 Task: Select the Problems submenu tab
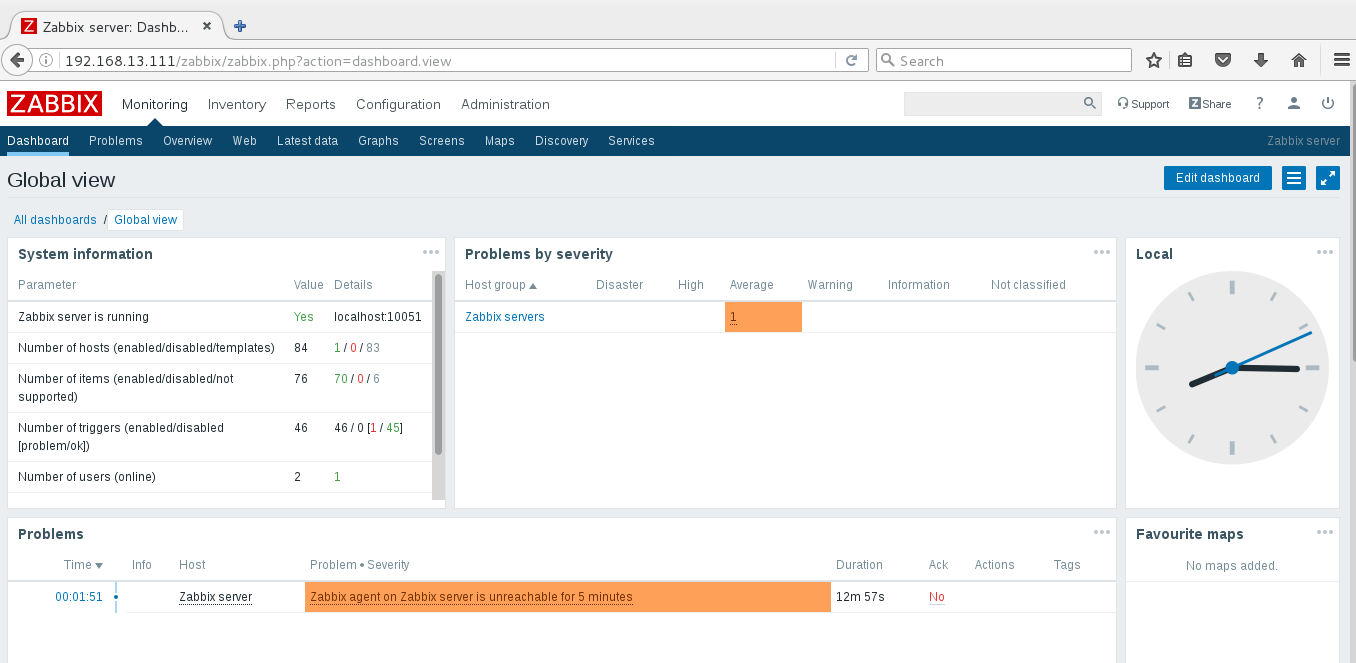coord(116,141)
